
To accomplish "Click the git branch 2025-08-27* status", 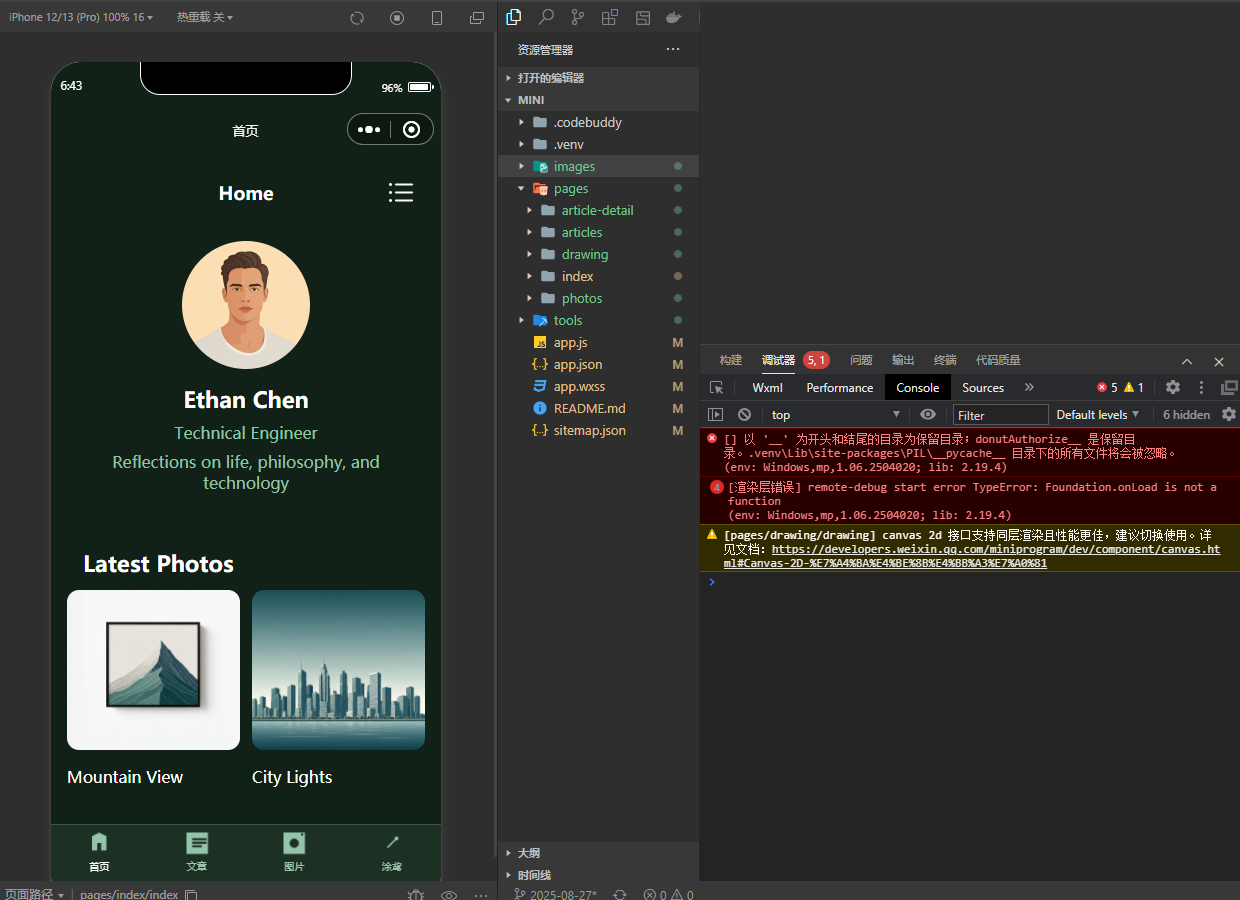I will pyautogui.click(x=556, y=894).
